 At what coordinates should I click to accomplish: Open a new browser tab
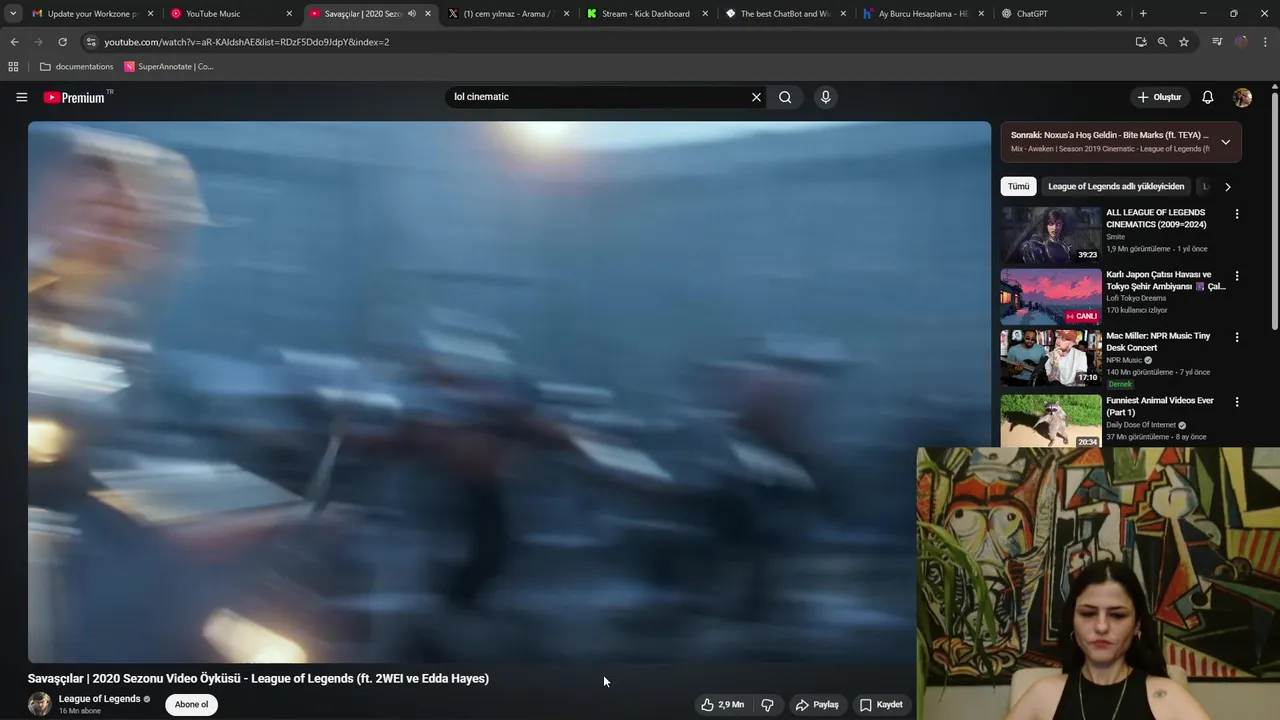click(1143, 14)
